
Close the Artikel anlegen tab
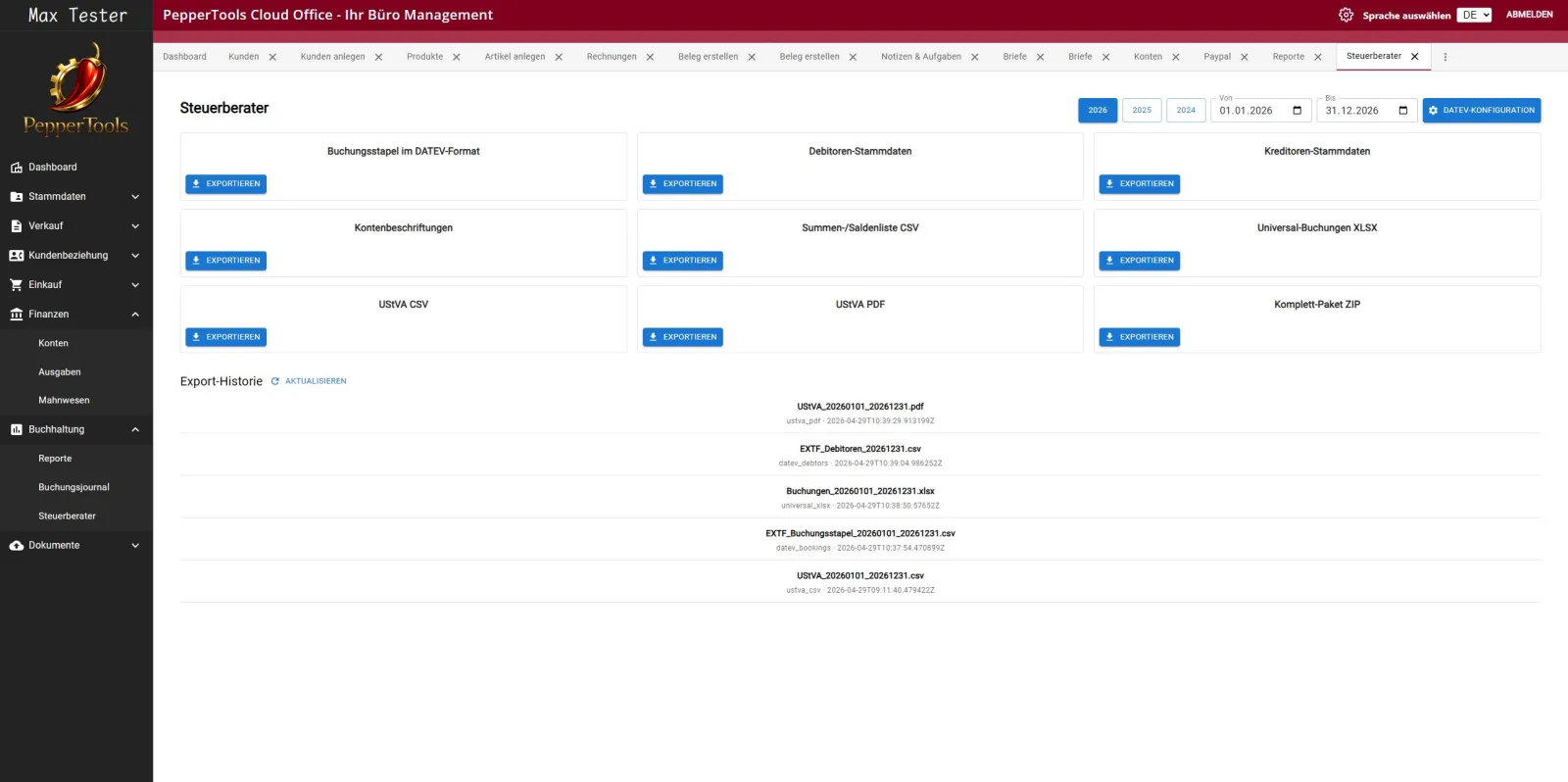pos(559,57)
